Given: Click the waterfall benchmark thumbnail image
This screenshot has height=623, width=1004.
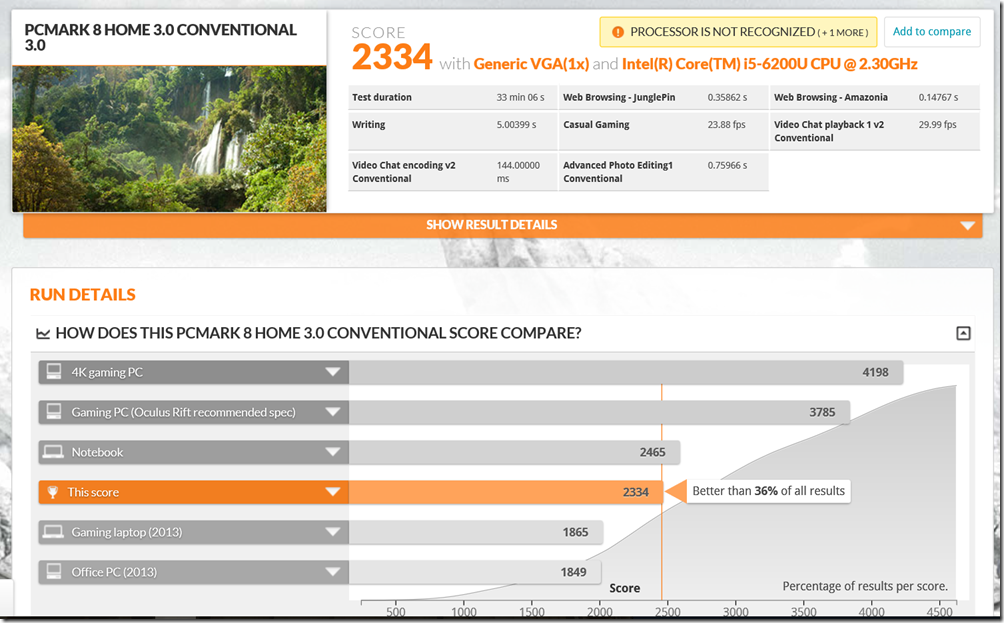Looking at the screenshot, I should point(169,138).
